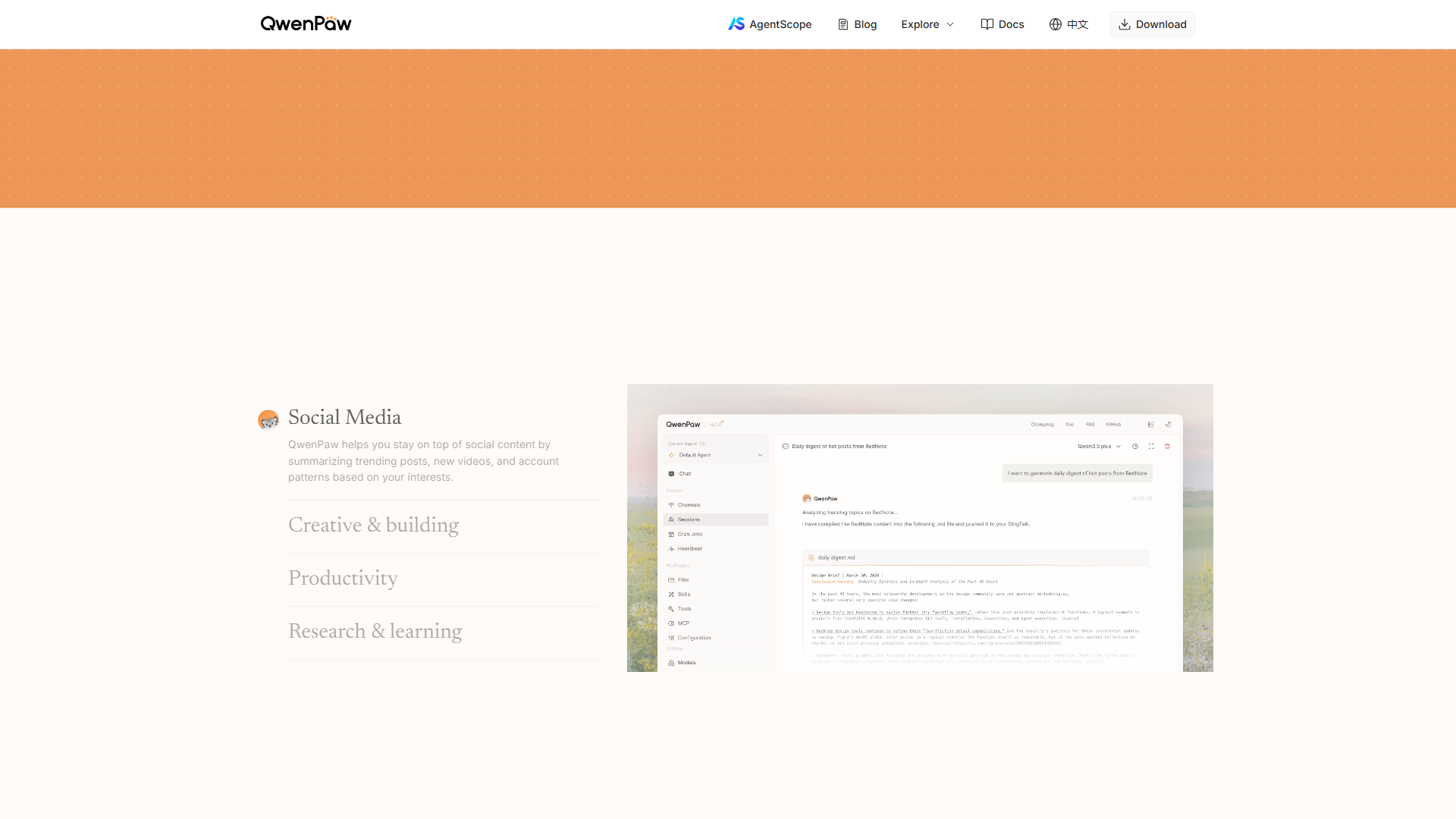Expand the Explore dropdown menu

[927, 24]
